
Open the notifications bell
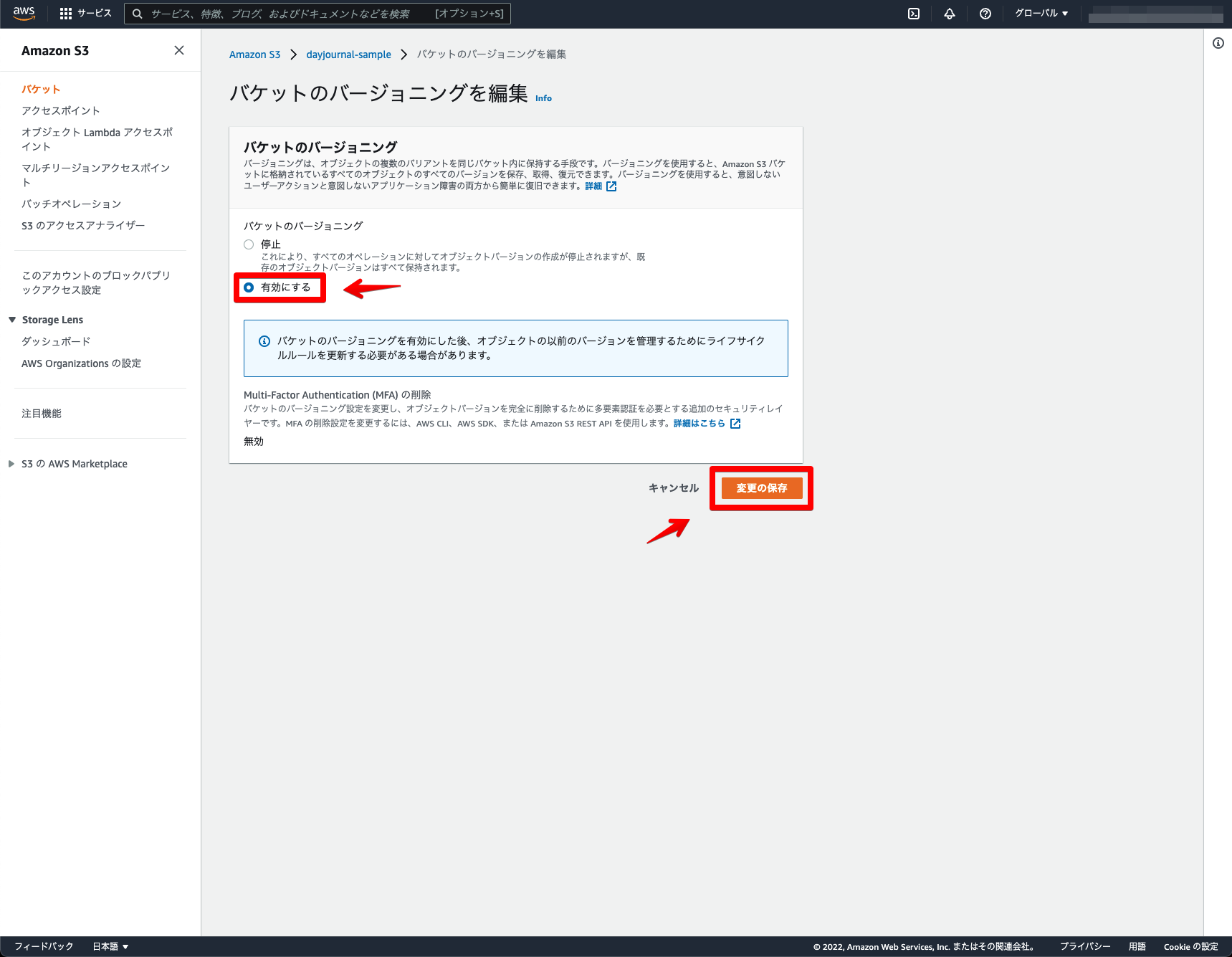950,14
